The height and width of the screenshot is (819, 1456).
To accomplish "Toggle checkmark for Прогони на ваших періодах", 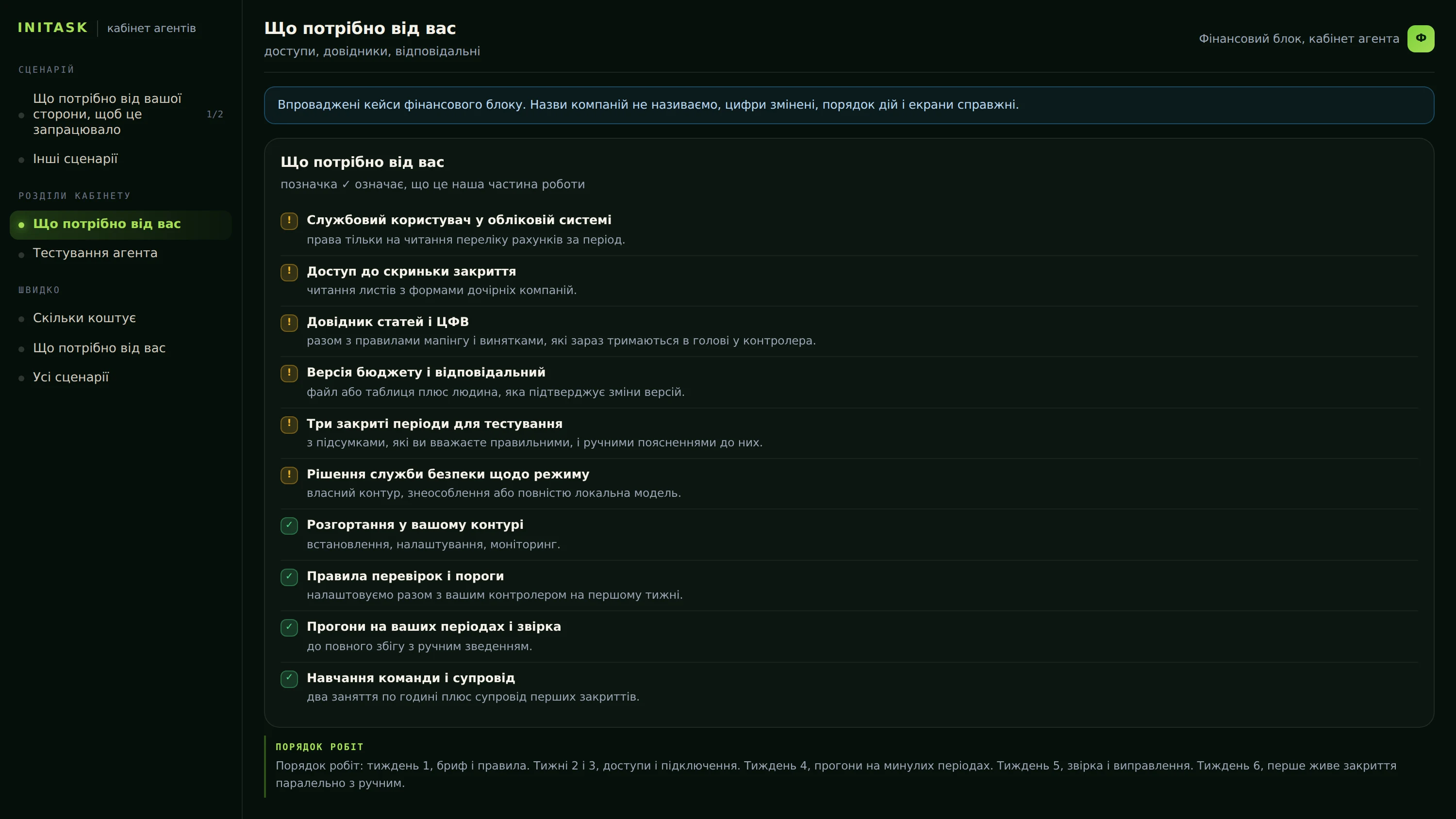I will click(x=289, y=627).
